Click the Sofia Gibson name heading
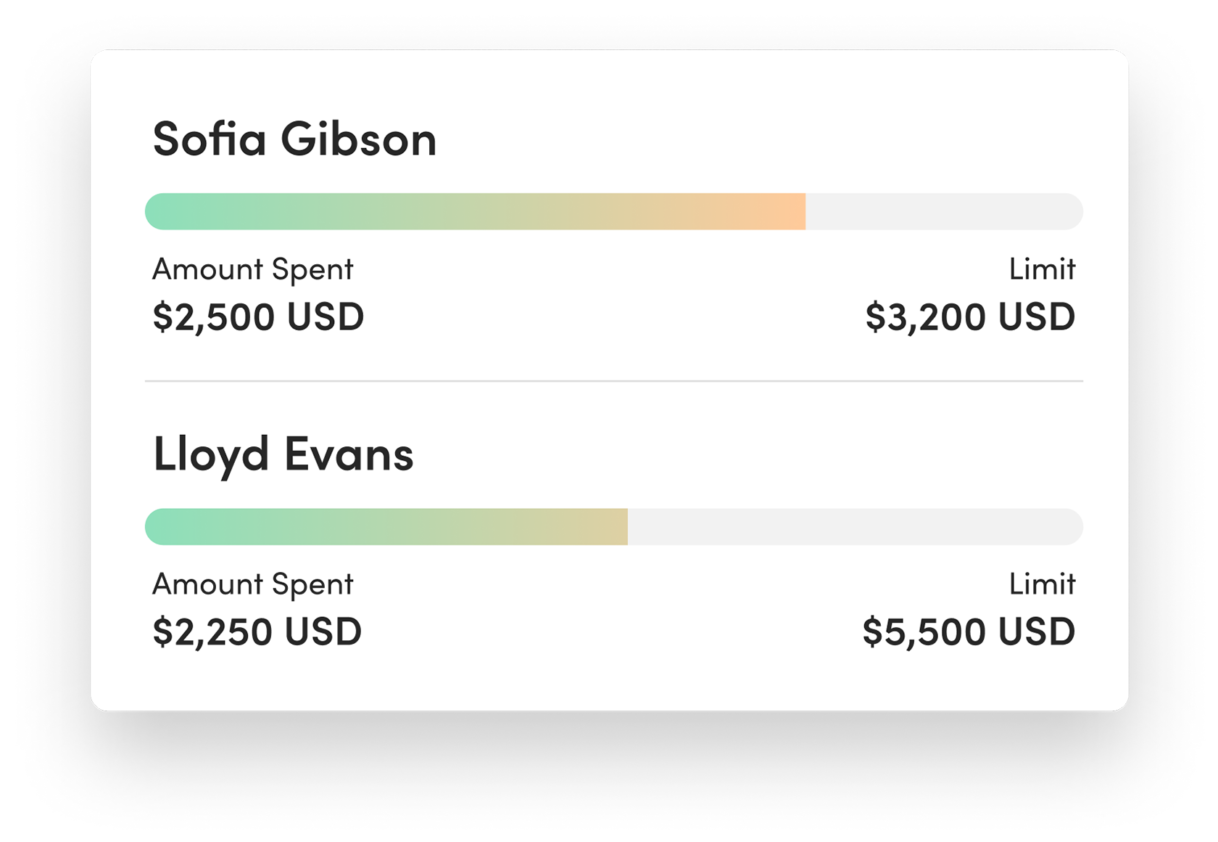1218x842 pixels. click(x=294, y=139)
